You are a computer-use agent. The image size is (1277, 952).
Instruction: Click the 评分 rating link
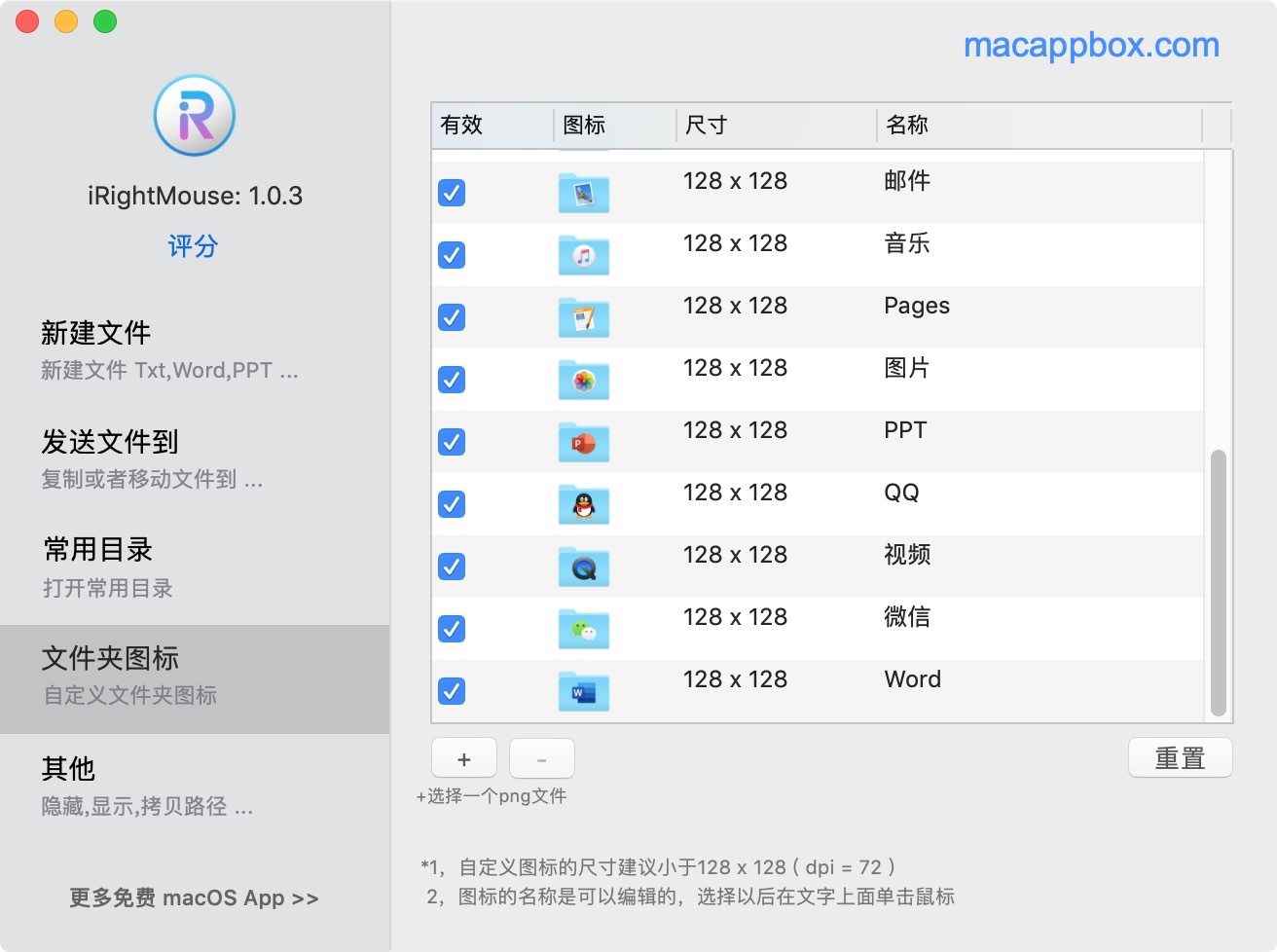[193, 245]
